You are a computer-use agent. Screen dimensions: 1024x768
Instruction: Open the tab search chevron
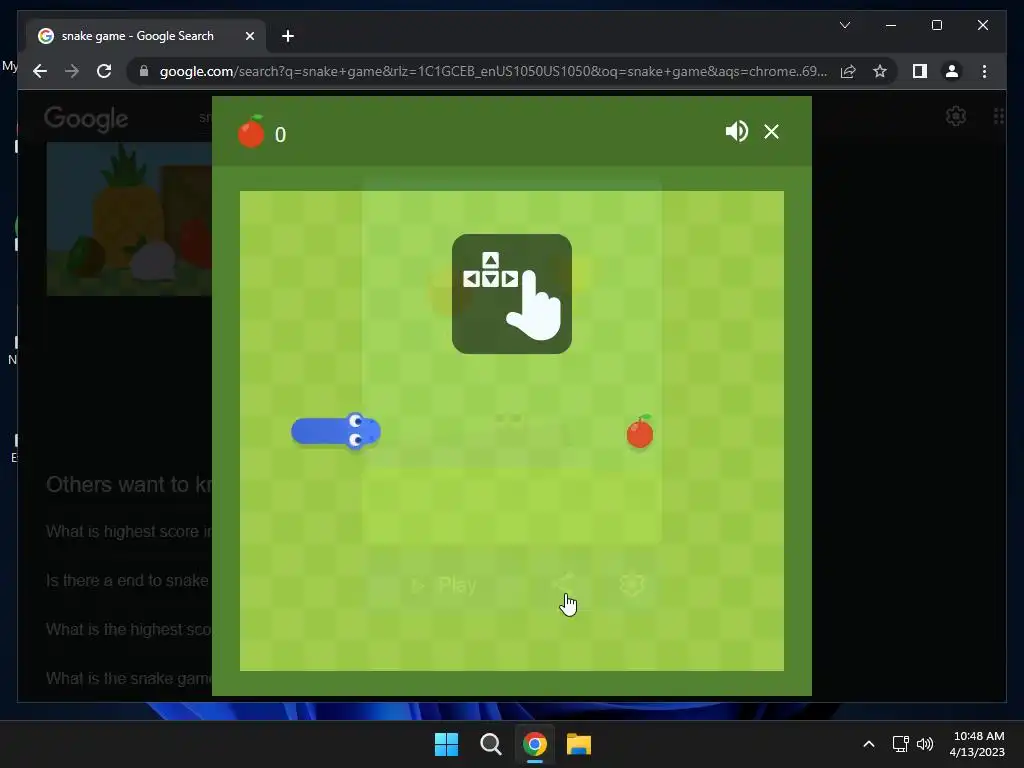pos(844,25)
